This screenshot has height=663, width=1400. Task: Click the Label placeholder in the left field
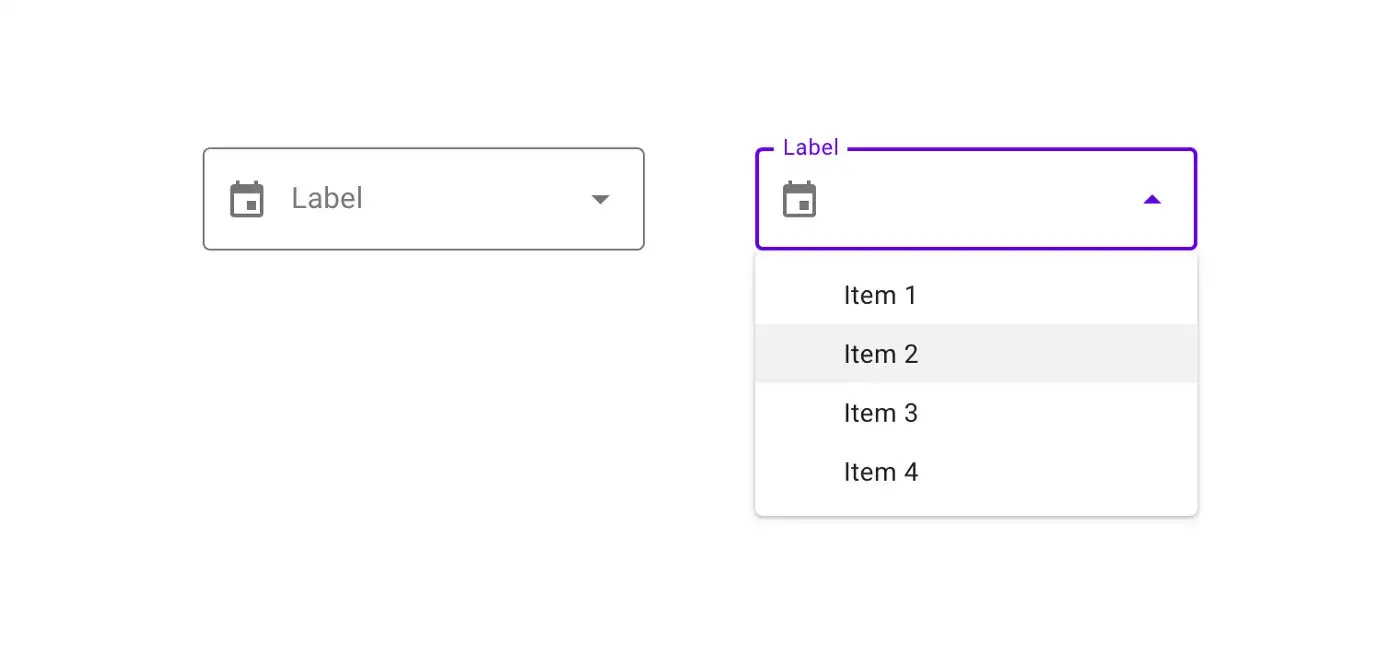point(326,199)
